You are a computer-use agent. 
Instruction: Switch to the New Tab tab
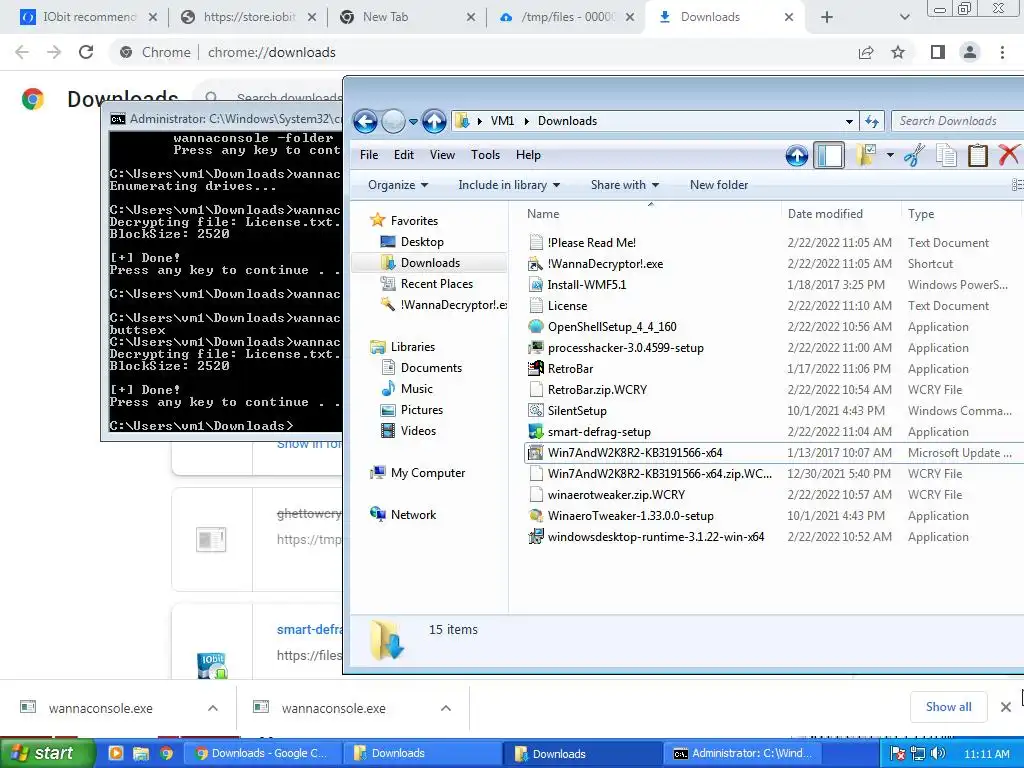coord(407,17)
